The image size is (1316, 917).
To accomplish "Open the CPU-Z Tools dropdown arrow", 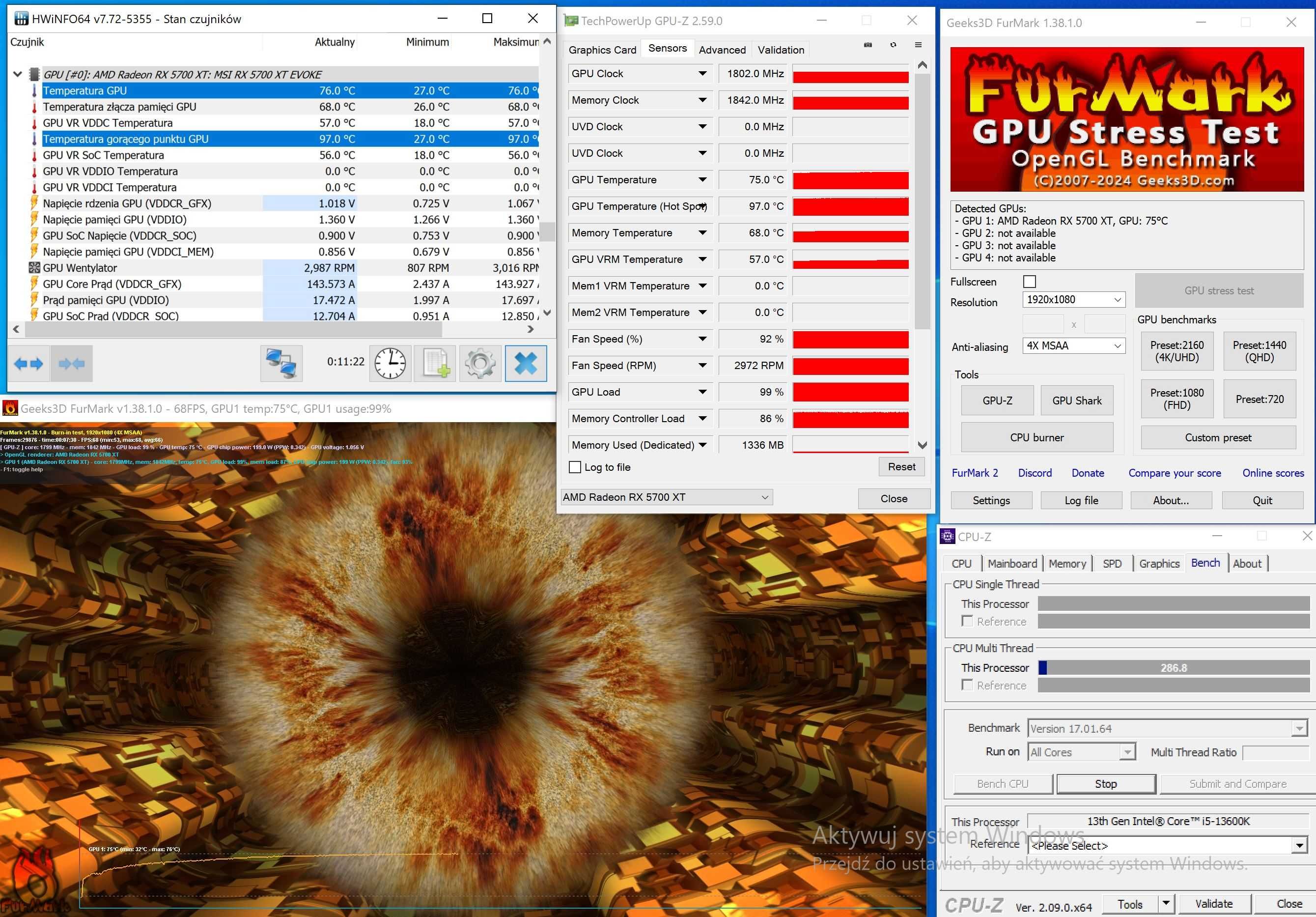I will (1166, 904).
